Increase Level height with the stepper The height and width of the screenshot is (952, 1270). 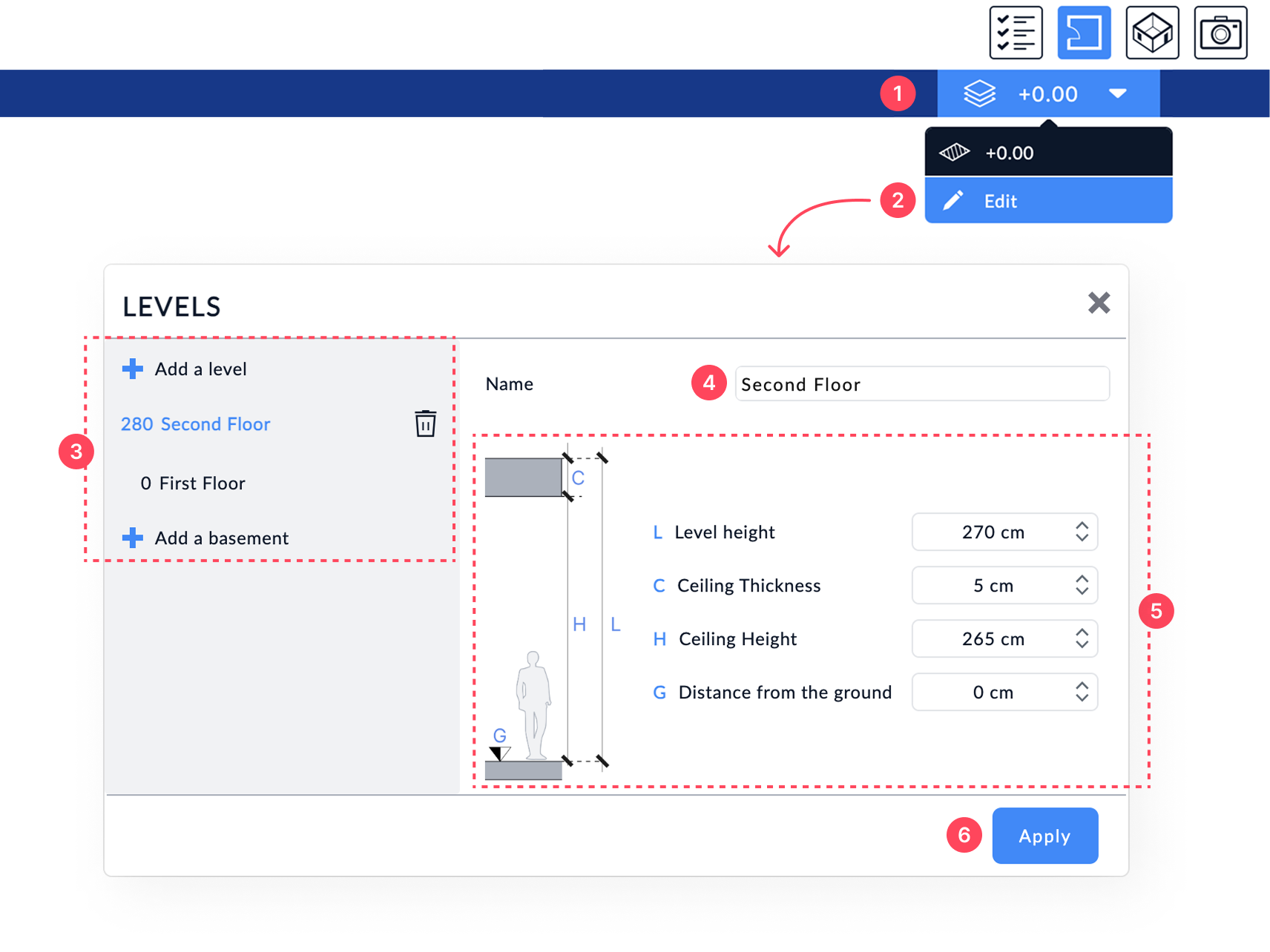pos(1082,526)
